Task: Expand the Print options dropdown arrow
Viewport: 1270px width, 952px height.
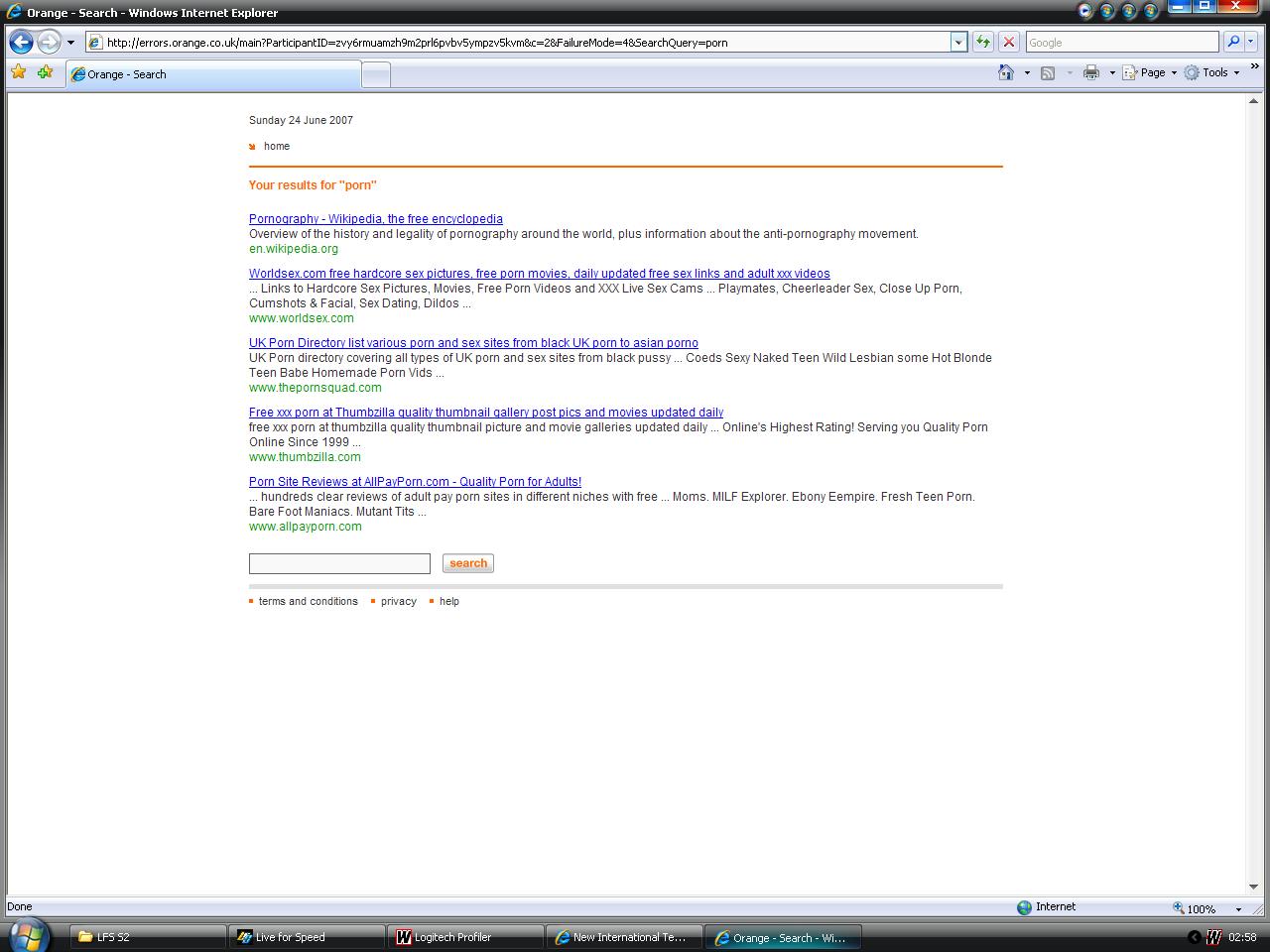Action: (x=1112, y=72)
